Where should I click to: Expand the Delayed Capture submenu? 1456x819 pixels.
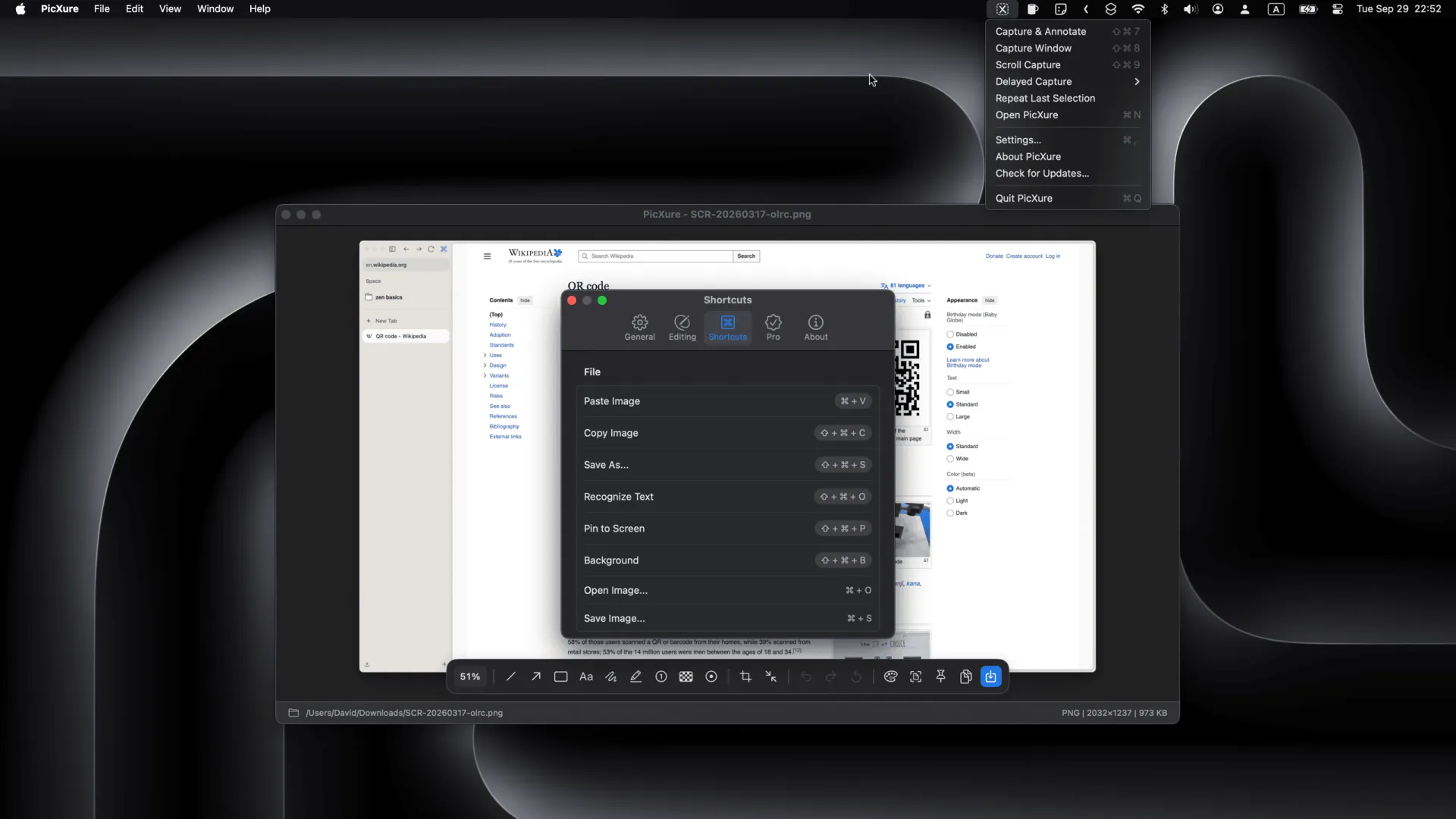pos(1068,81)
